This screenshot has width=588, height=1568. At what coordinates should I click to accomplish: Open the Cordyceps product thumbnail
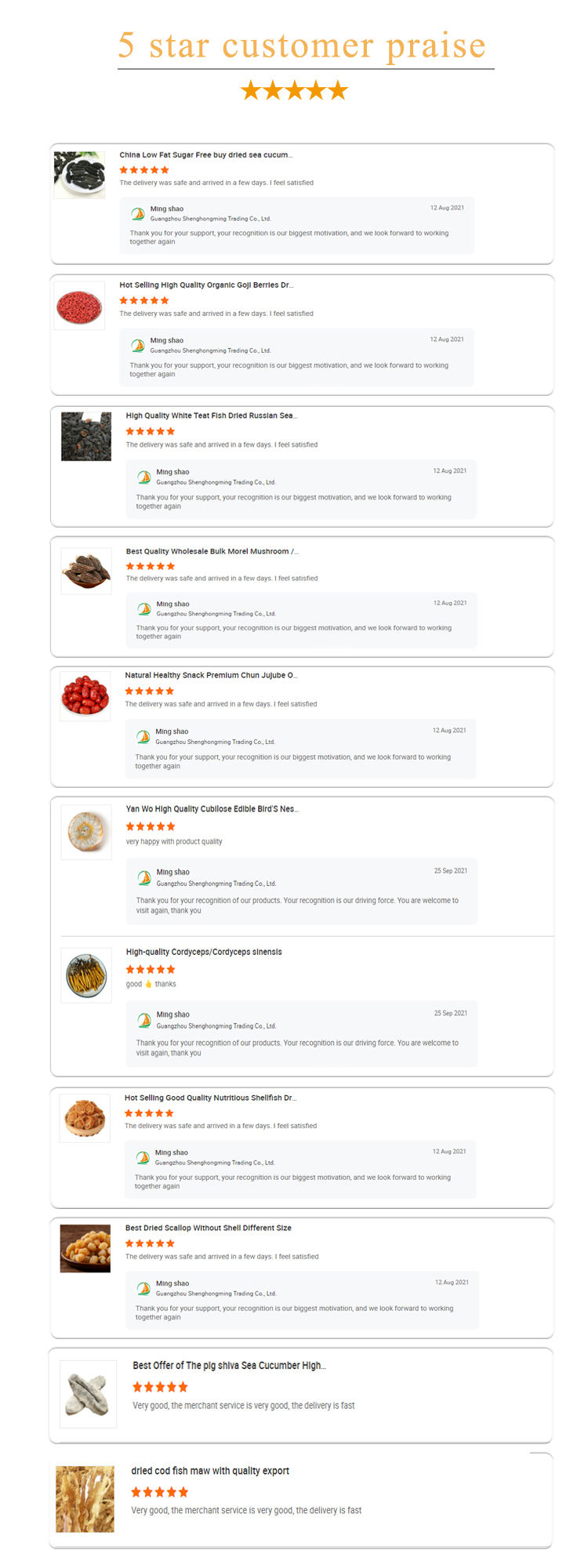click(x=86, y=975)
